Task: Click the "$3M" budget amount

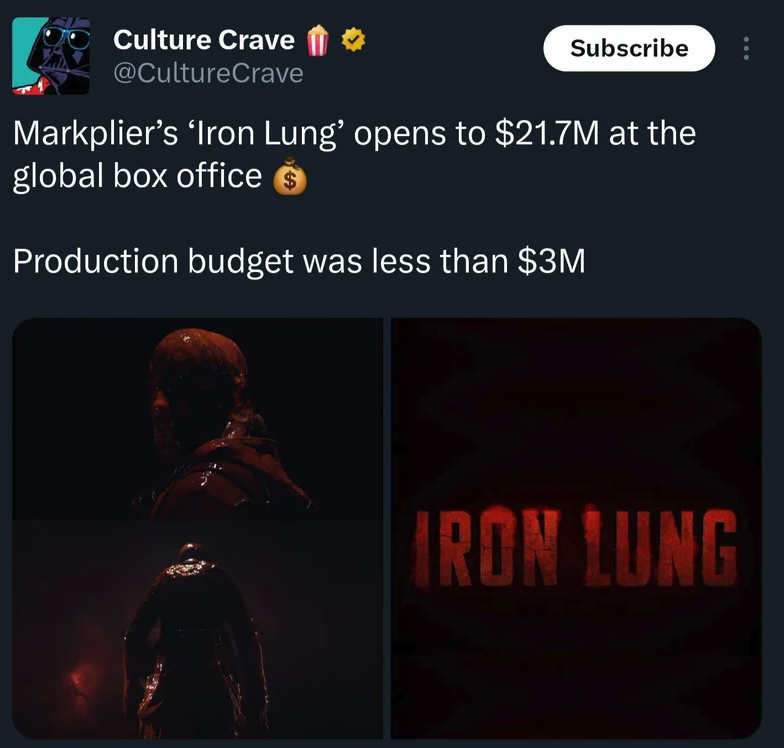Action: click(552, 262)
